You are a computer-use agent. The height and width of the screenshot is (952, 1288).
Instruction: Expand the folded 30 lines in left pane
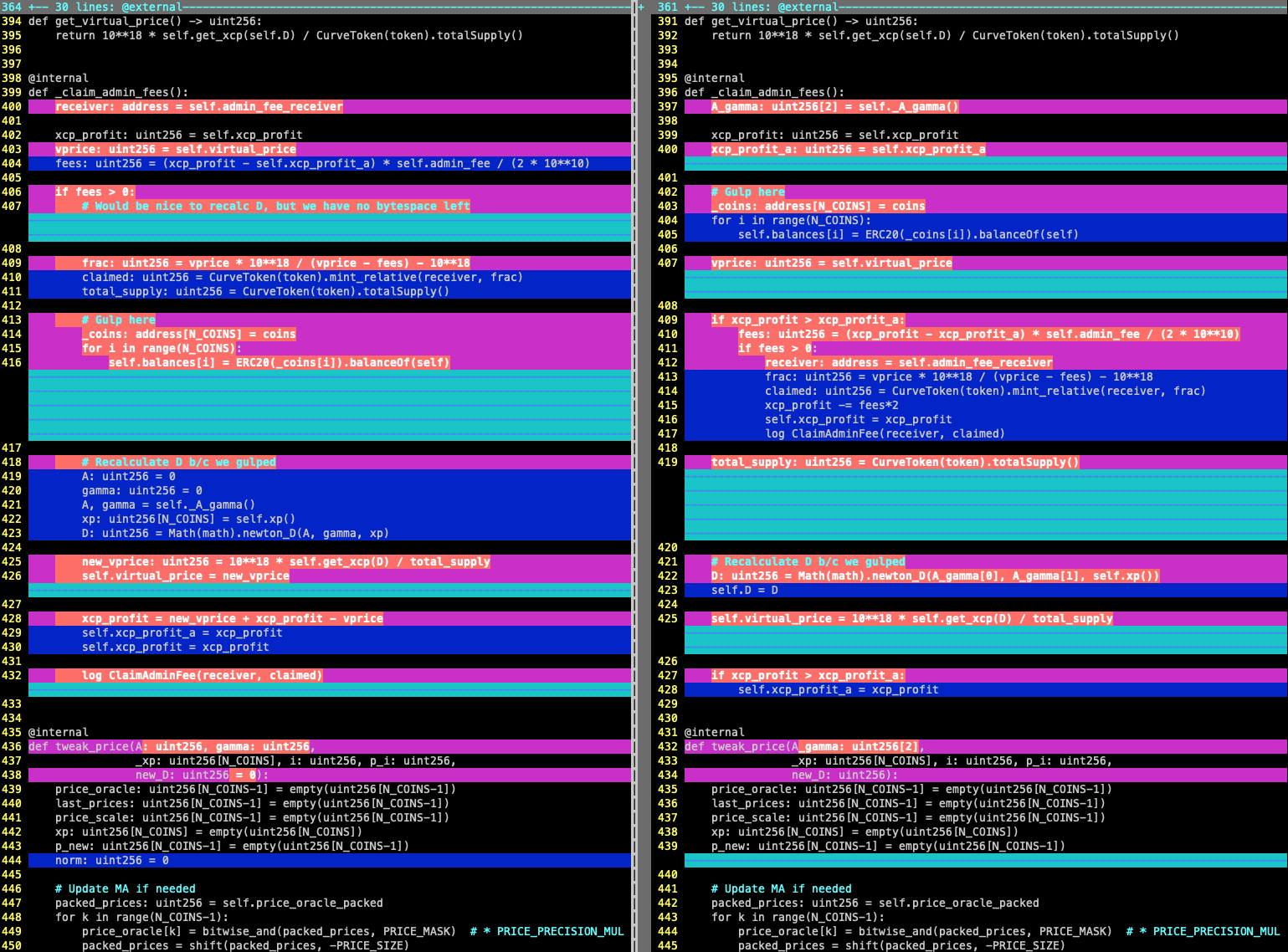click(x=330, y=7)
